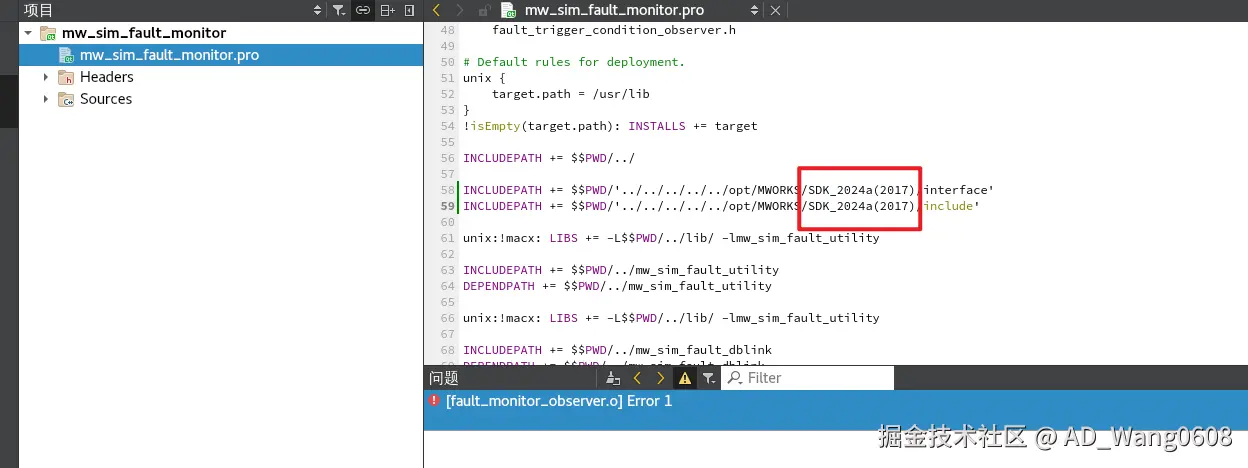Go back in editor history
Viewport: 1248px width, 468px height.
pyautogui.click(x=437, y=10)
